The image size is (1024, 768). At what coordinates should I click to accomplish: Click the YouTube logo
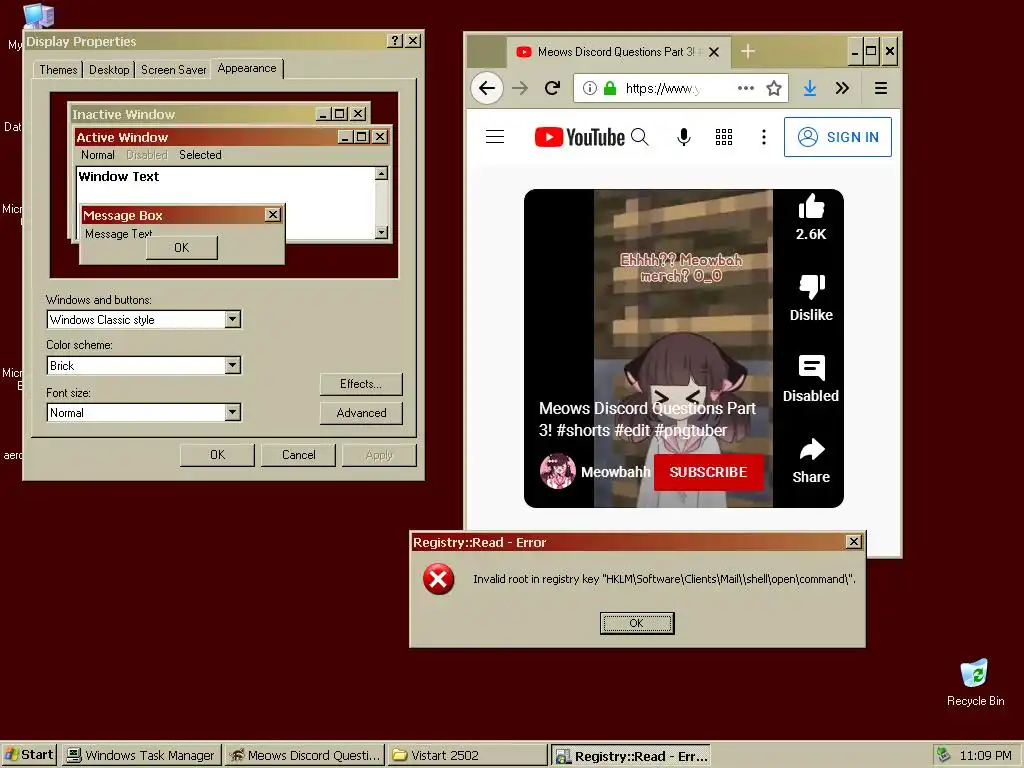point(579,137)
